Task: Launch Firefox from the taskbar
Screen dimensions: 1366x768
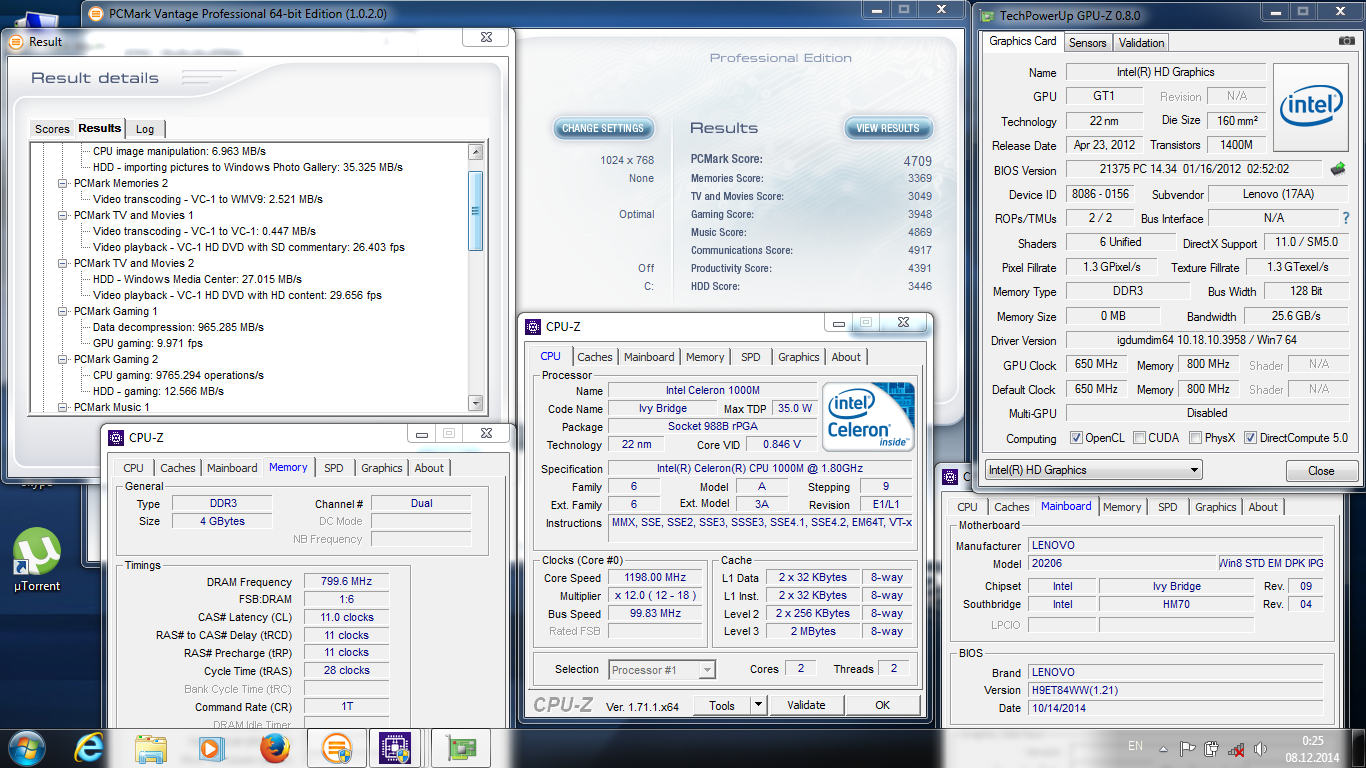Action: 274,748
